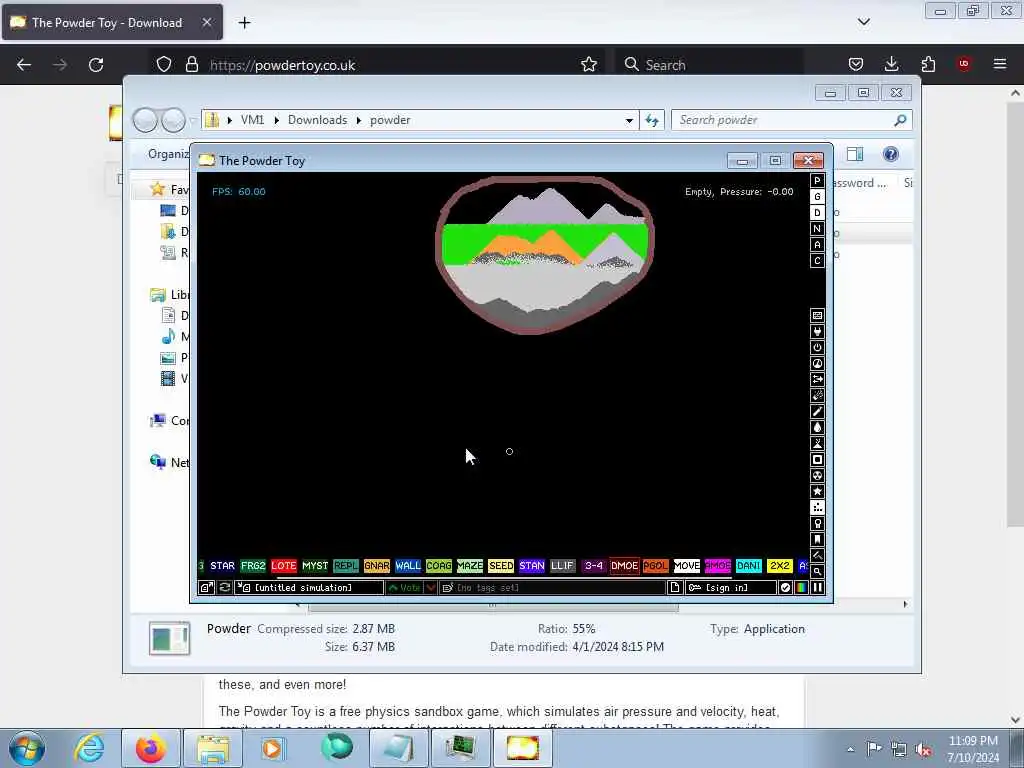1024x768 pixels.
Task: Open the Liquids category droplet icon
Action: (817, 428)
